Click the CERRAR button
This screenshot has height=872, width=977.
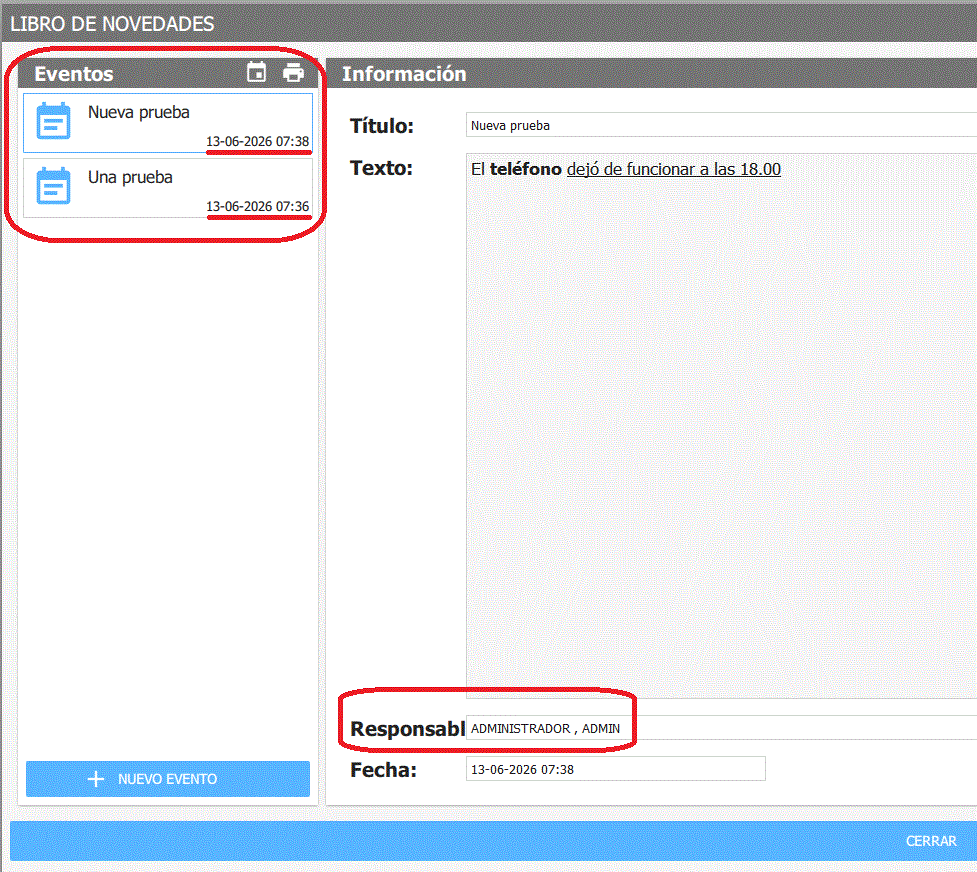tap(930, 841)
